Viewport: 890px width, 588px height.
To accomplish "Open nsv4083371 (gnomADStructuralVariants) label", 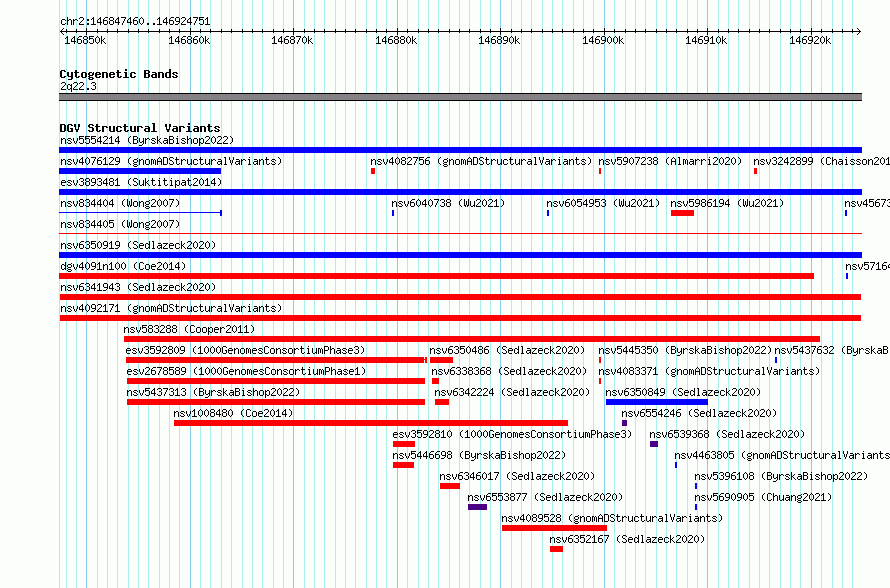I will click(709, 371).
